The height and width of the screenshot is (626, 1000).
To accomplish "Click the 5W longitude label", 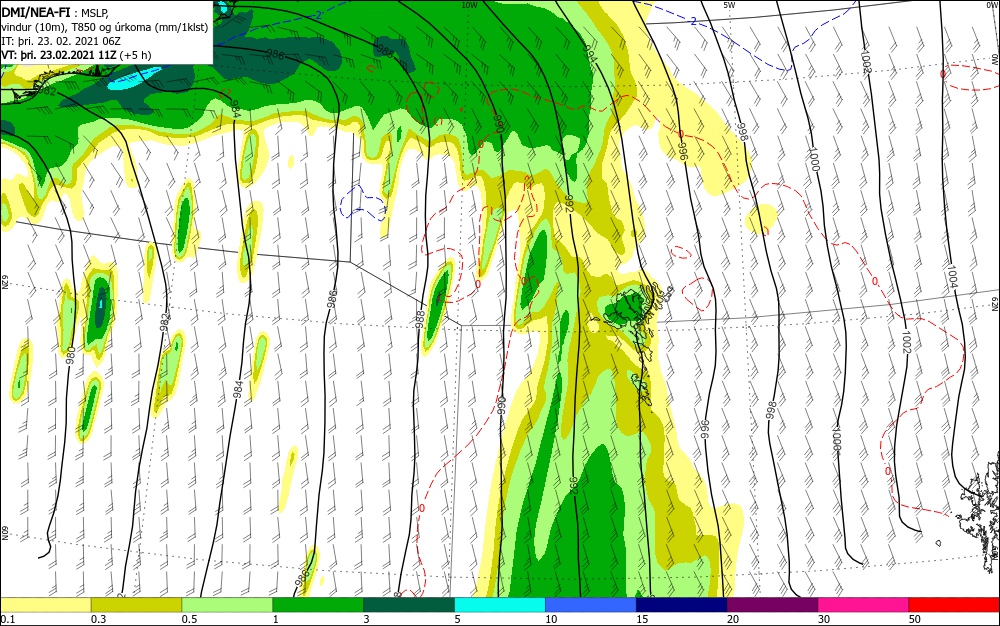I will [x=729, y=5].
